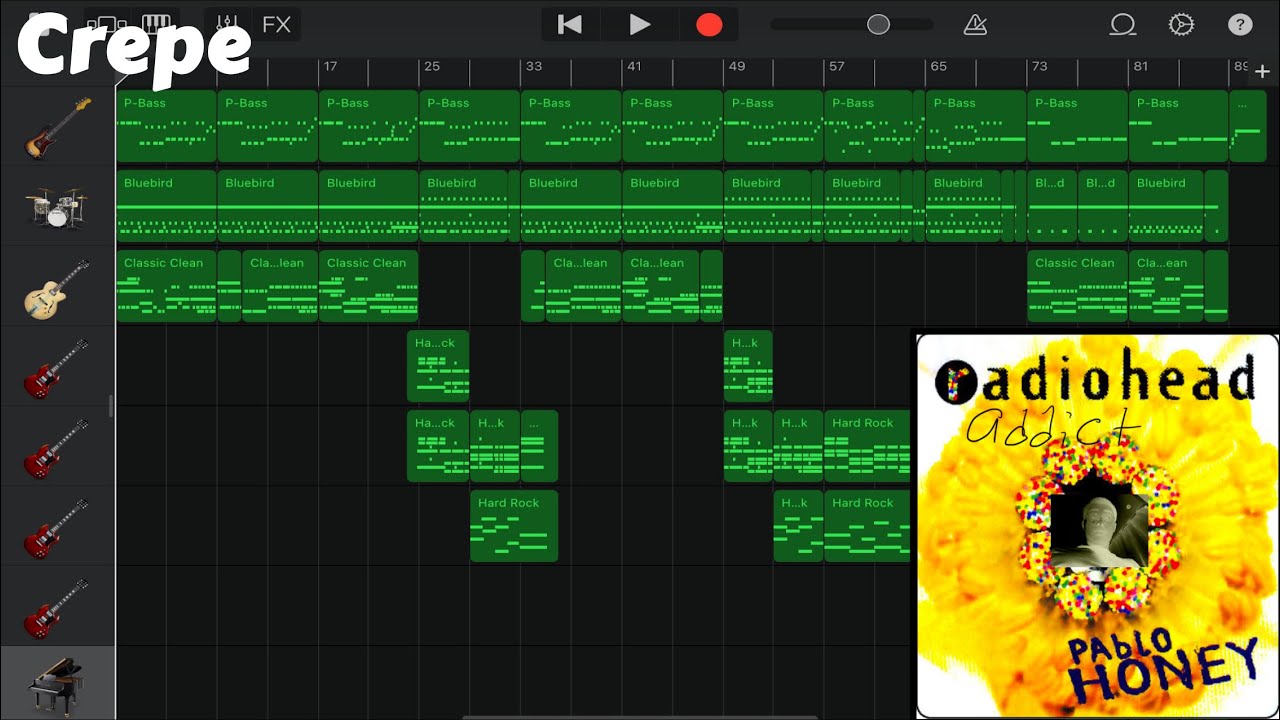Select the Bluebird drum region at bar 65

pos(964,206)
